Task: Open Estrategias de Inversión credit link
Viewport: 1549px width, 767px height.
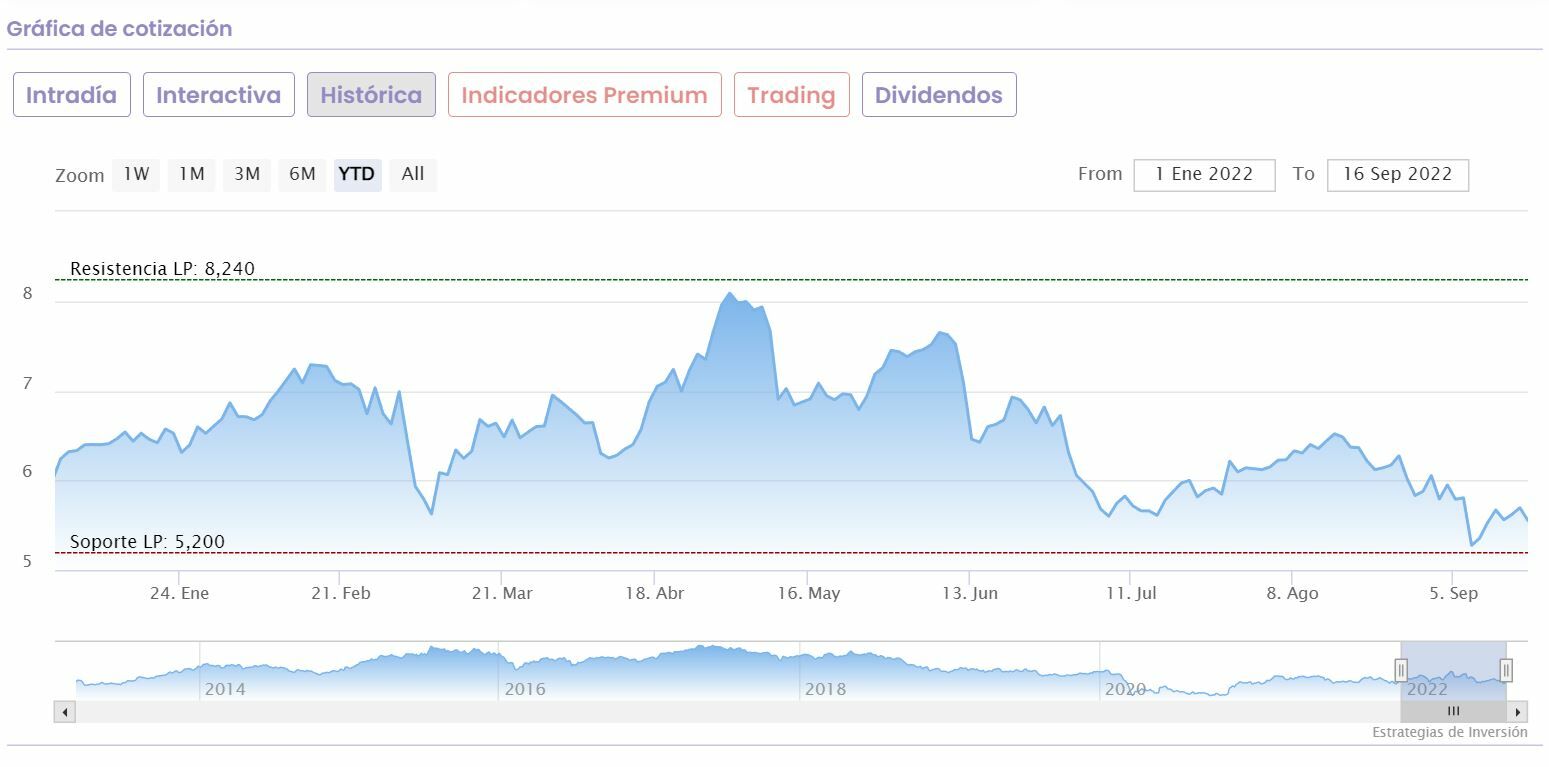Action: point(1449,733)
